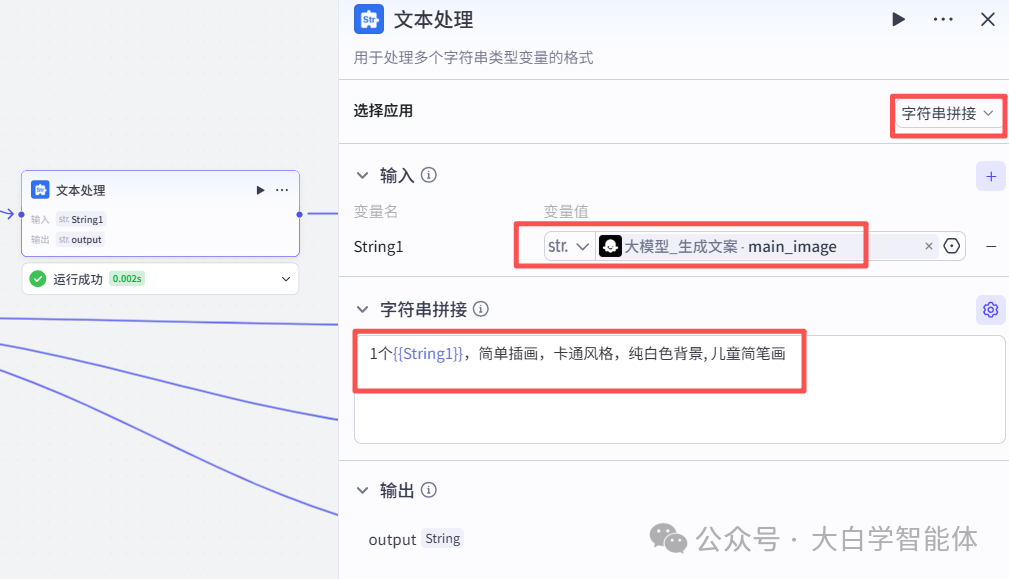This screenshot has width=1009, height=579.
Task: Open the 字符串拼接 application dropdown
Action: point(947,113)
